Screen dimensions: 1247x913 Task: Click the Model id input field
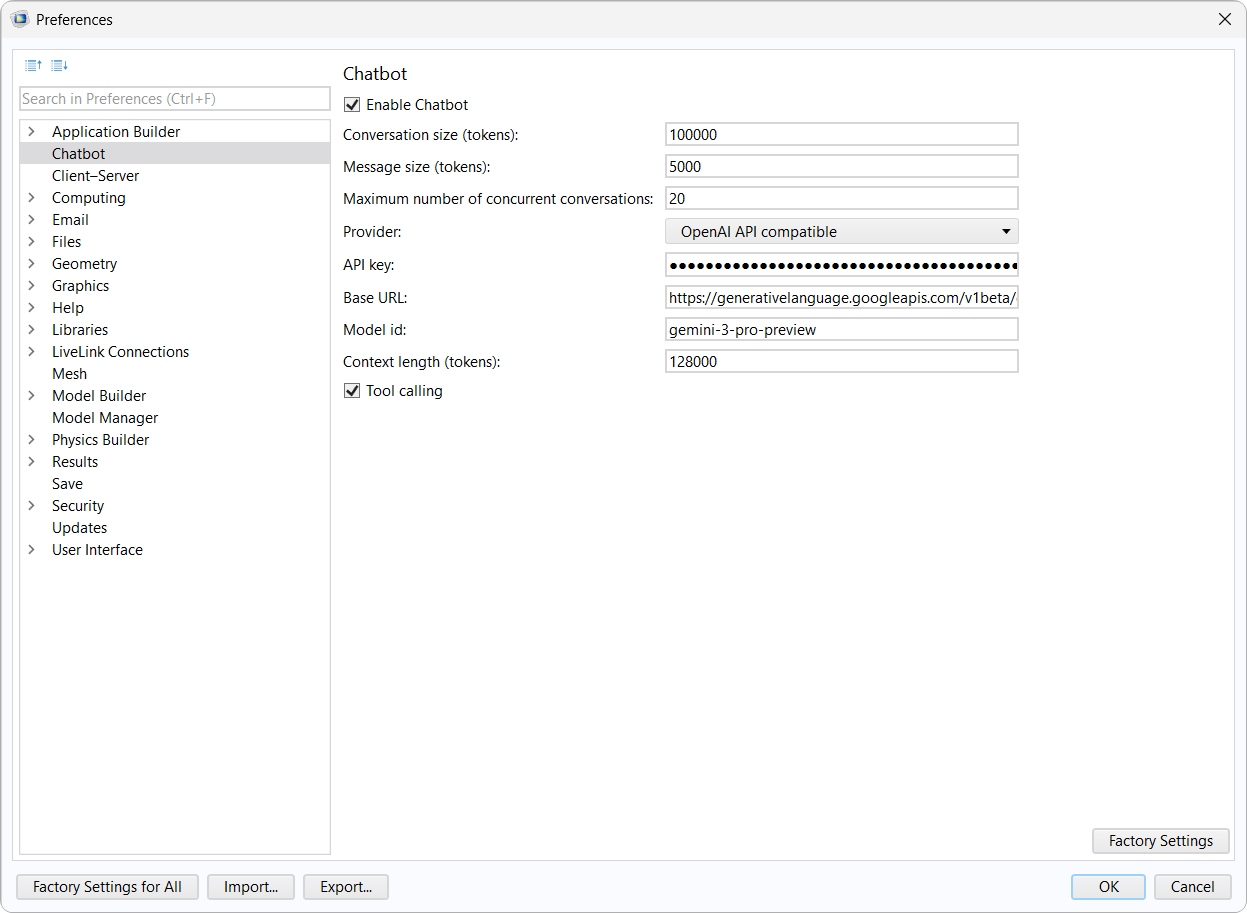click(x=841, y=329)
